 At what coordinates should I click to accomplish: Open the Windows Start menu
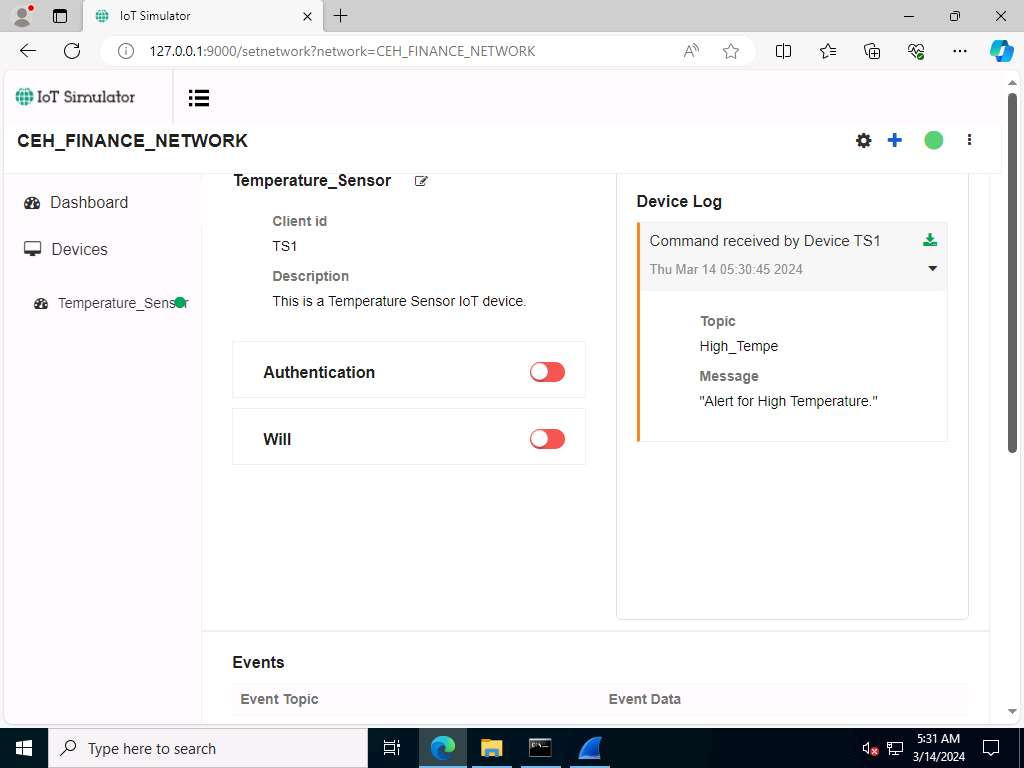tap(24, 748)
